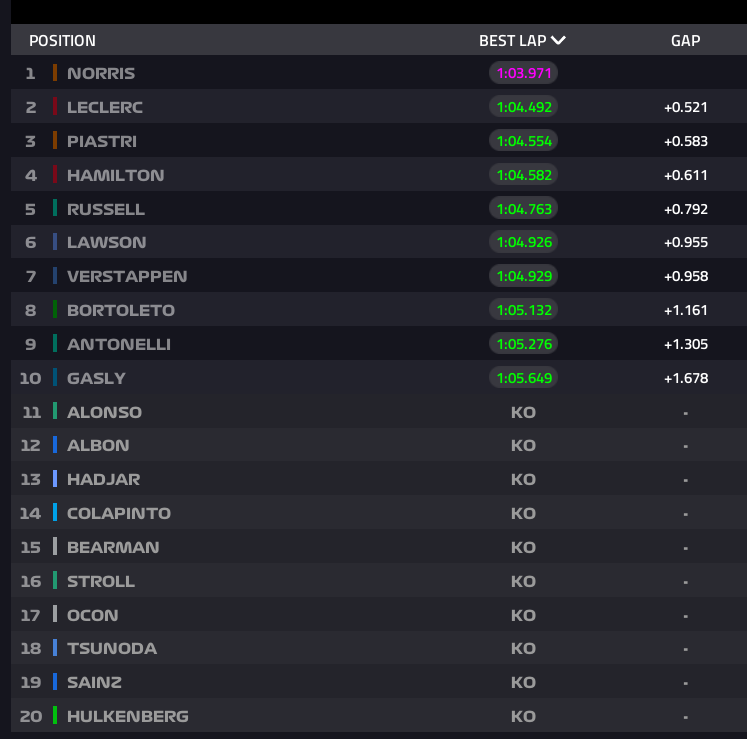Select Leclerc's 1:04.492 lap badge
The width and height of the screenshot is (747, 739).
click(x=523, y=107)
